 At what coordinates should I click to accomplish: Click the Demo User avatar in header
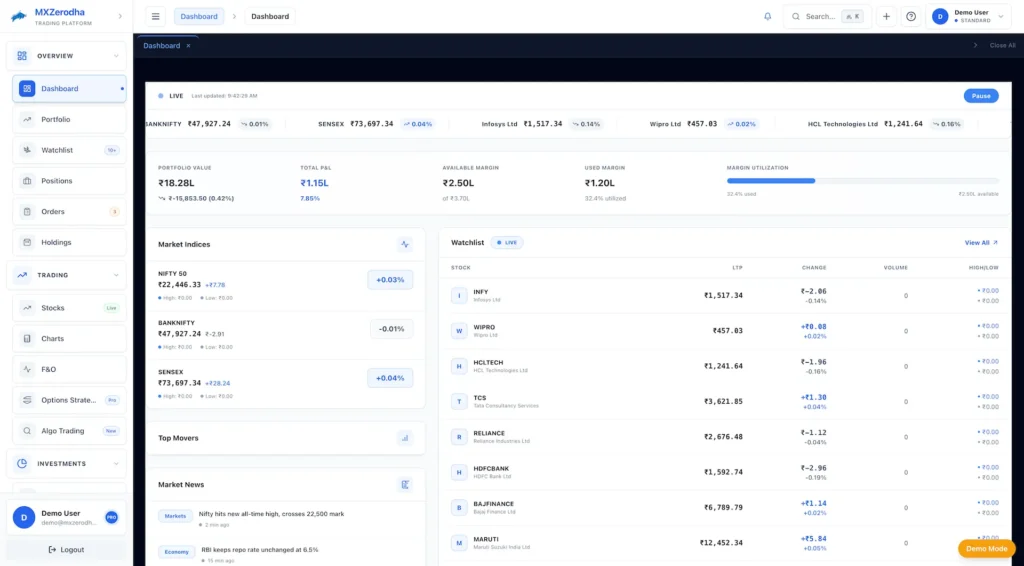pyautogui.click(x=940, y=16)
